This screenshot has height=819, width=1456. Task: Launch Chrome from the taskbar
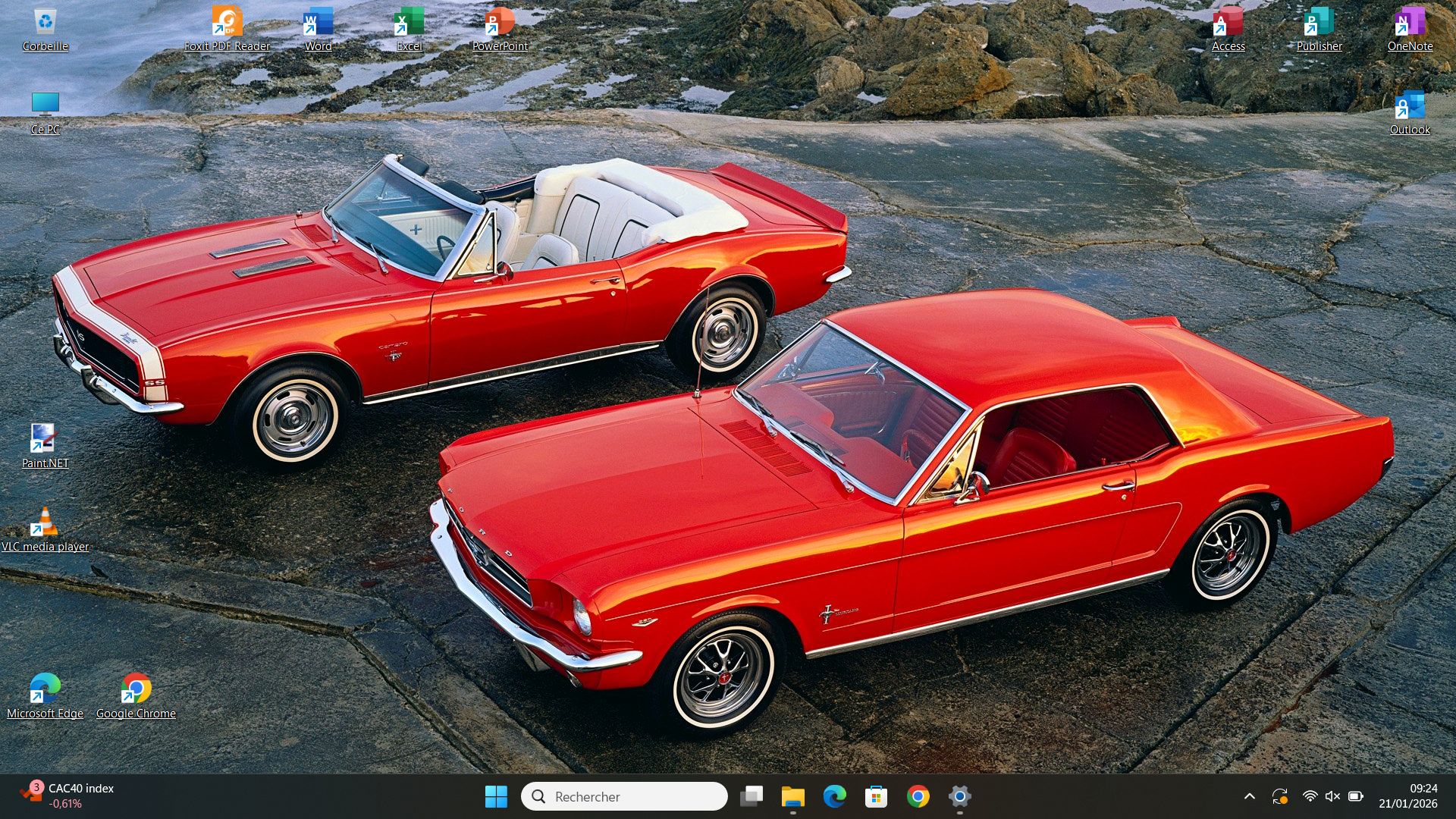click(918, 796)
